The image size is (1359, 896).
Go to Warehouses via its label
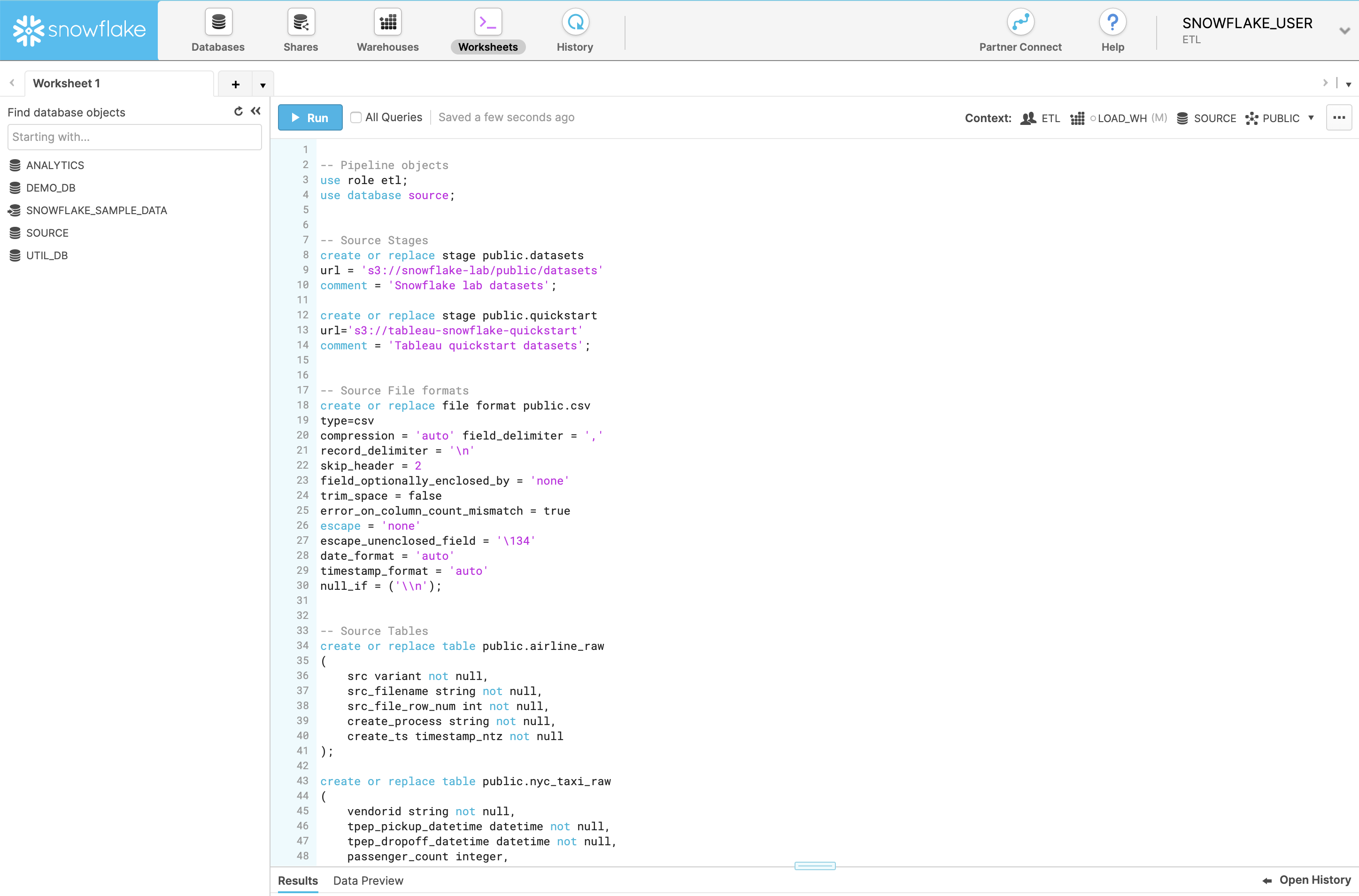[x=388, y=47]
